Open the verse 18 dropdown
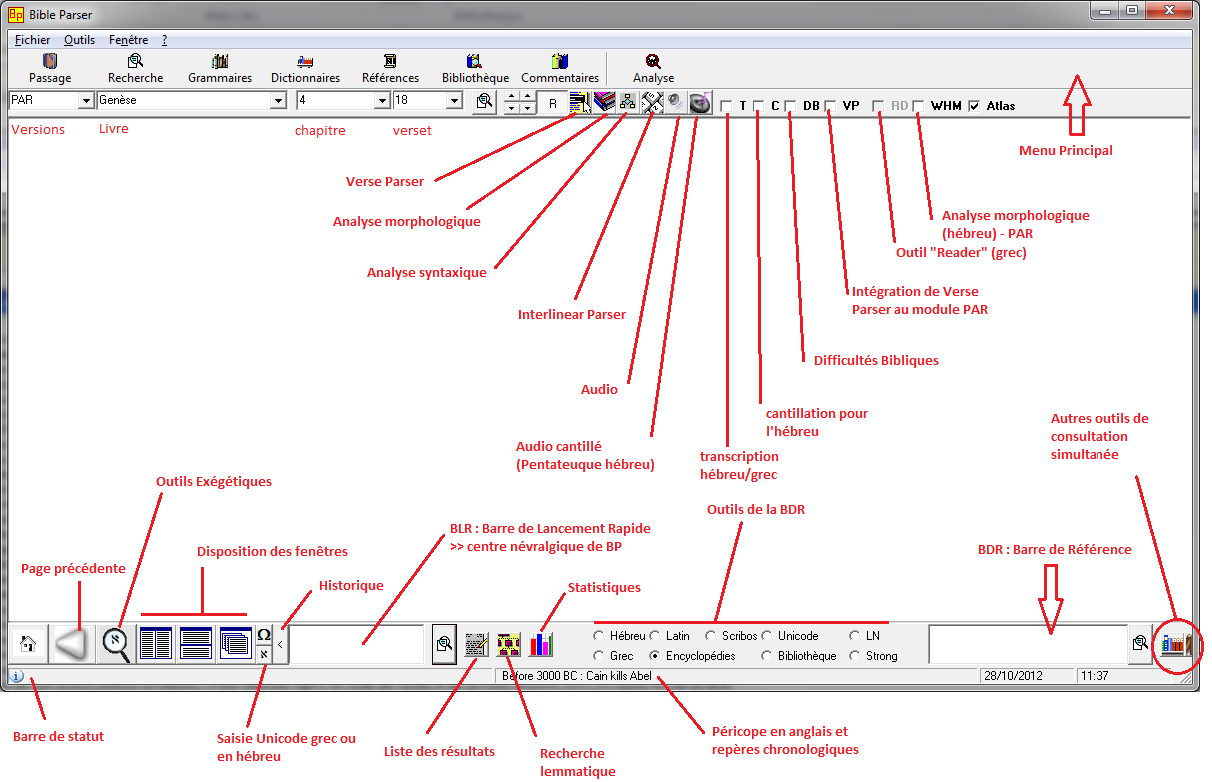 tap(454, 101)
